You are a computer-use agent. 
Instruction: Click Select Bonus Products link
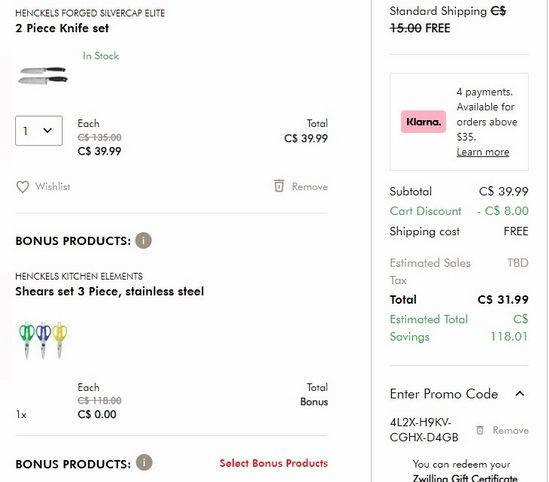(273, 463)
